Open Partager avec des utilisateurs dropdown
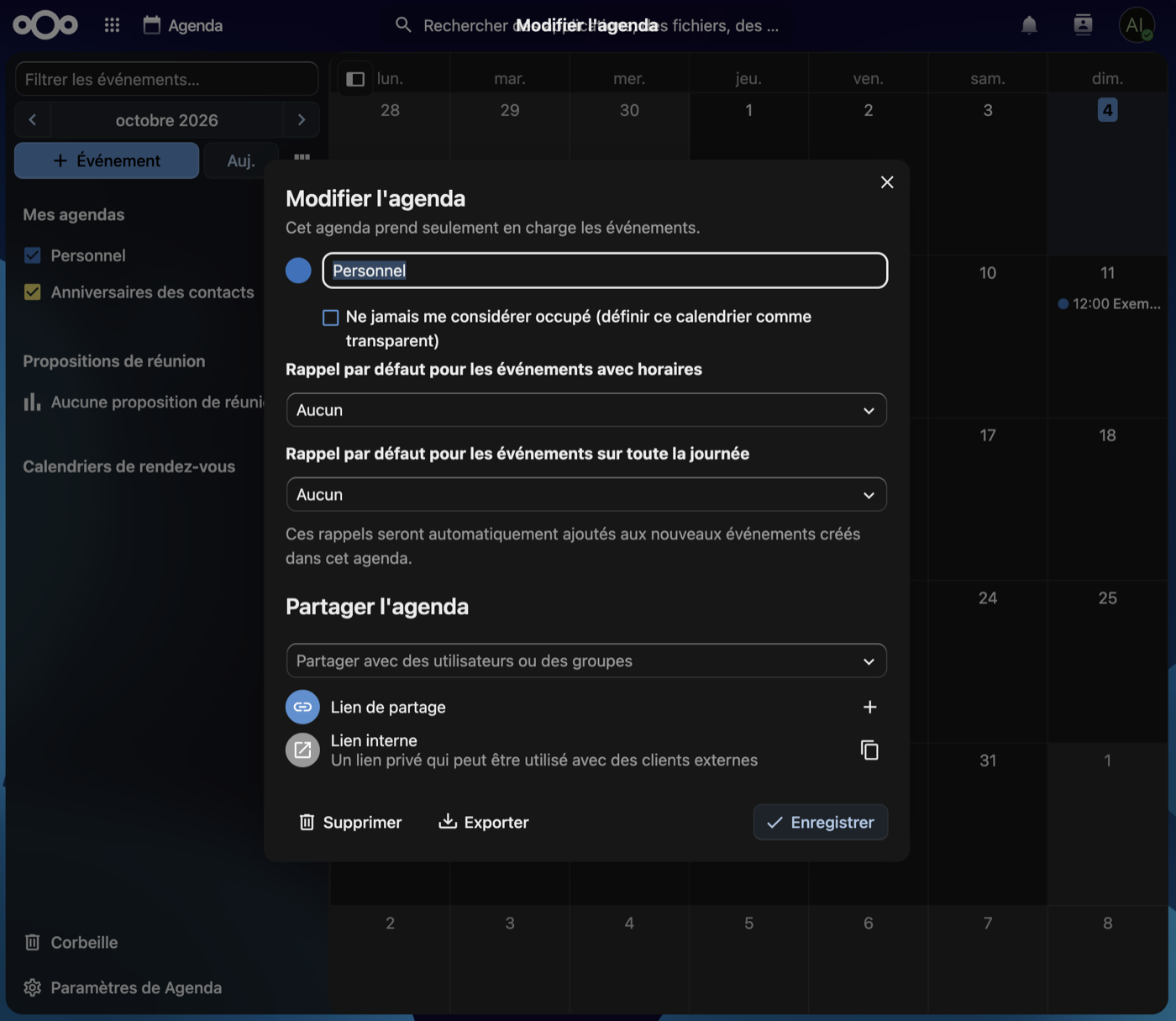The height and width of the screenshot is (1021, 1176). [586, 660]
